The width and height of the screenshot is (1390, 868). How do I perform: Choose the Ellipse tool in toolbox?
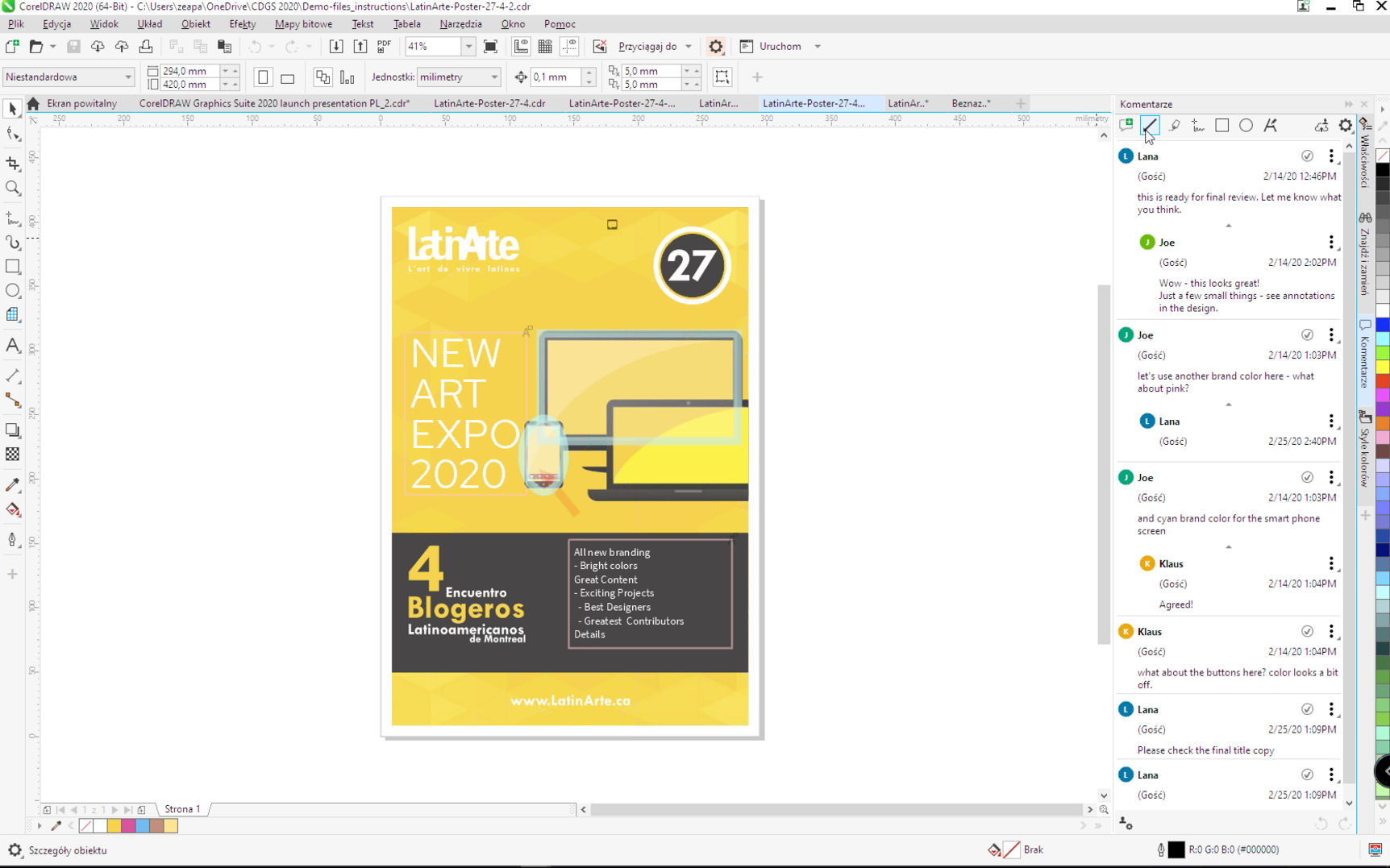(13, 290)
